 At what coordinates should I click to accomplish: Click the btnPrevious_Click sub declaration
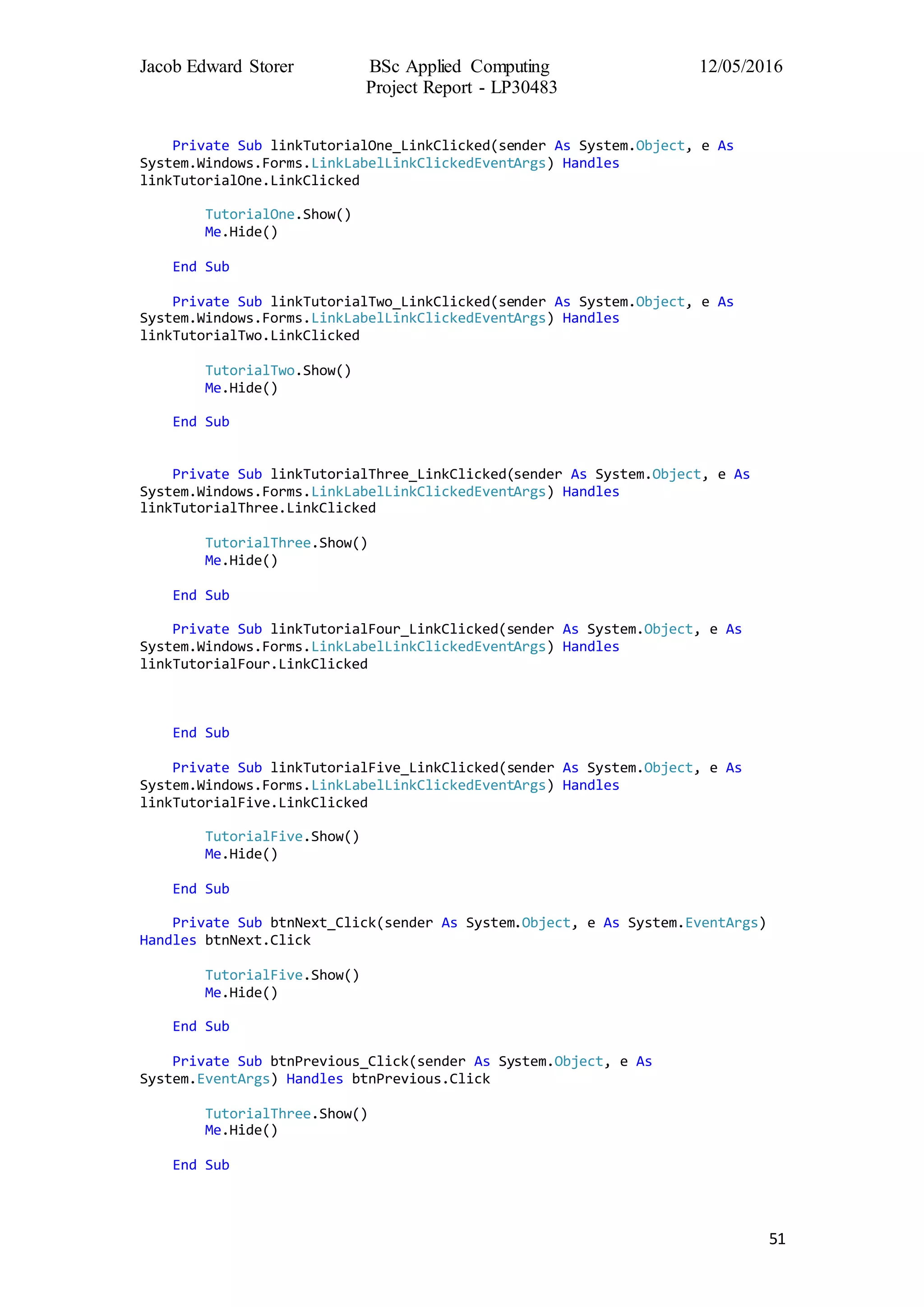pos(412,1061)
